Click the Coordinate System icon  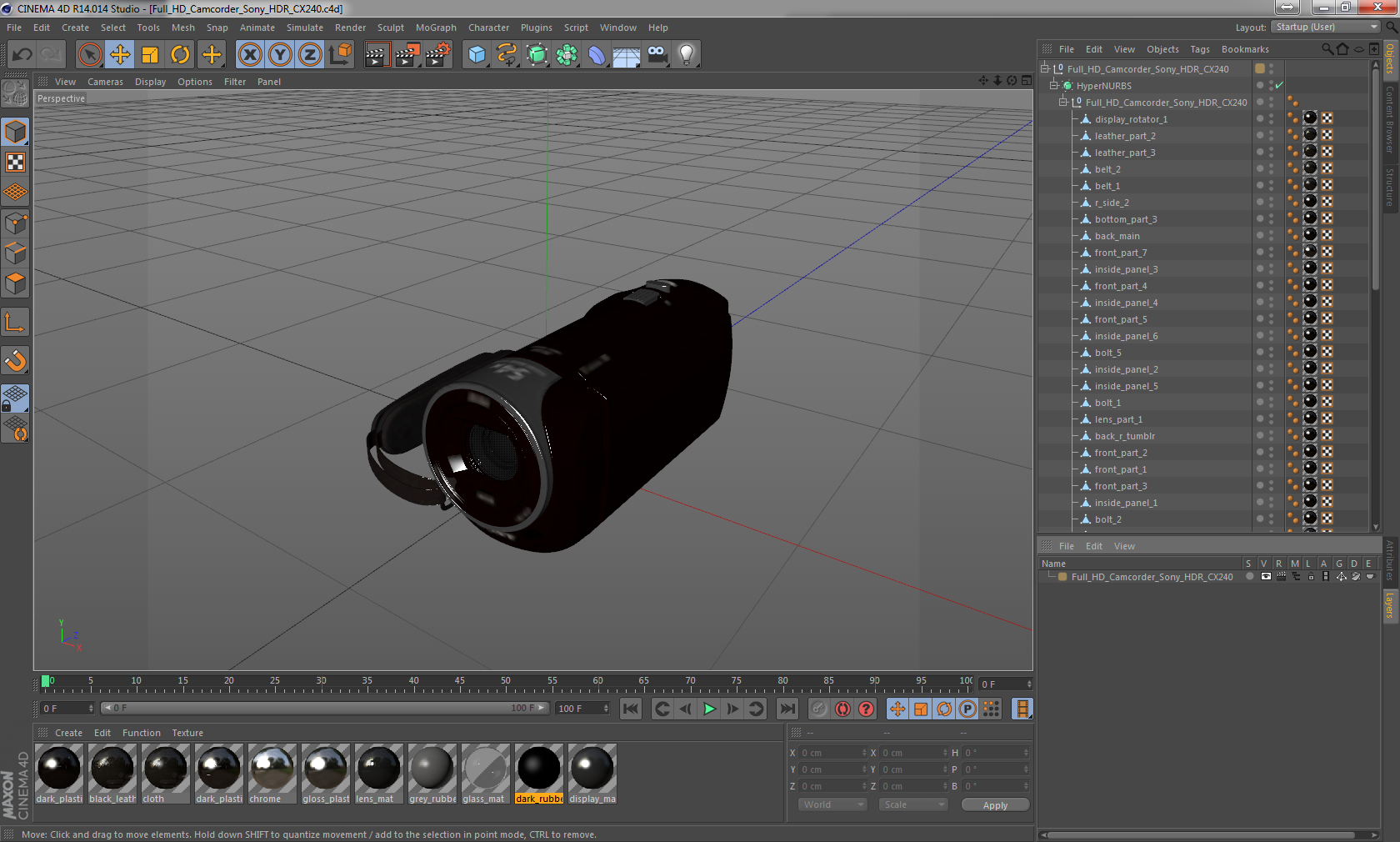tap(340, 55)
